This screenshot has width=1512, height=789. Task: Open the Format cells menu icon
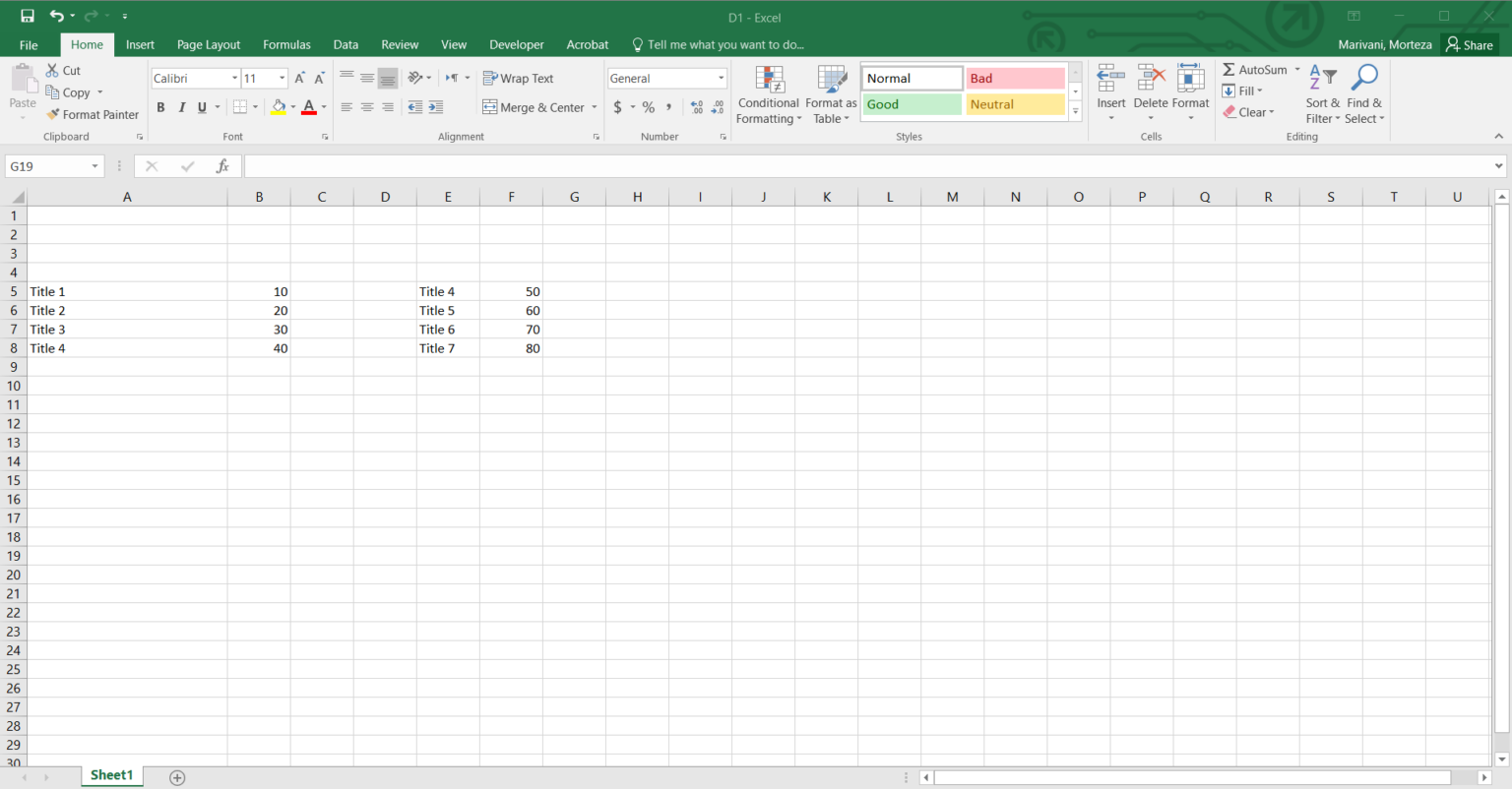click(x=1190, y=79)
